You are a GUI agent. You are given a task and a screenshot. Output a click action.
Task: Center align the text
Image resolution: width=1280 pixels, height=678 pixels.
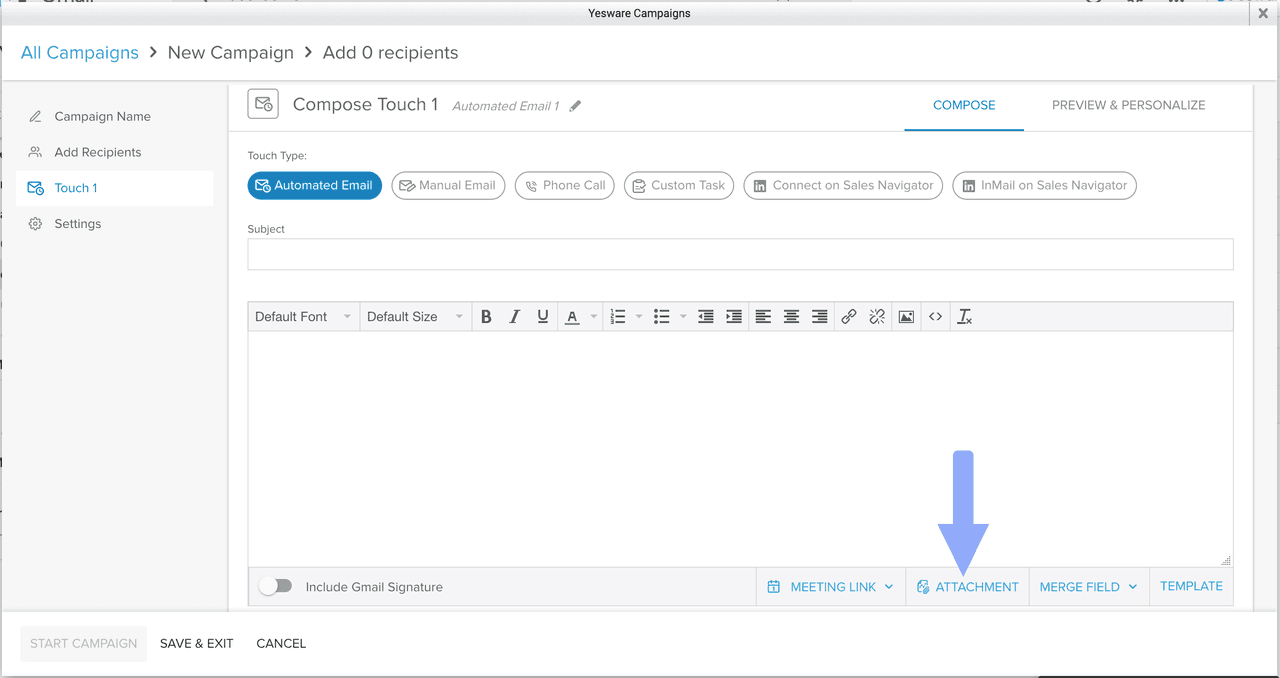pyautogui.click(x=791, y=317)
